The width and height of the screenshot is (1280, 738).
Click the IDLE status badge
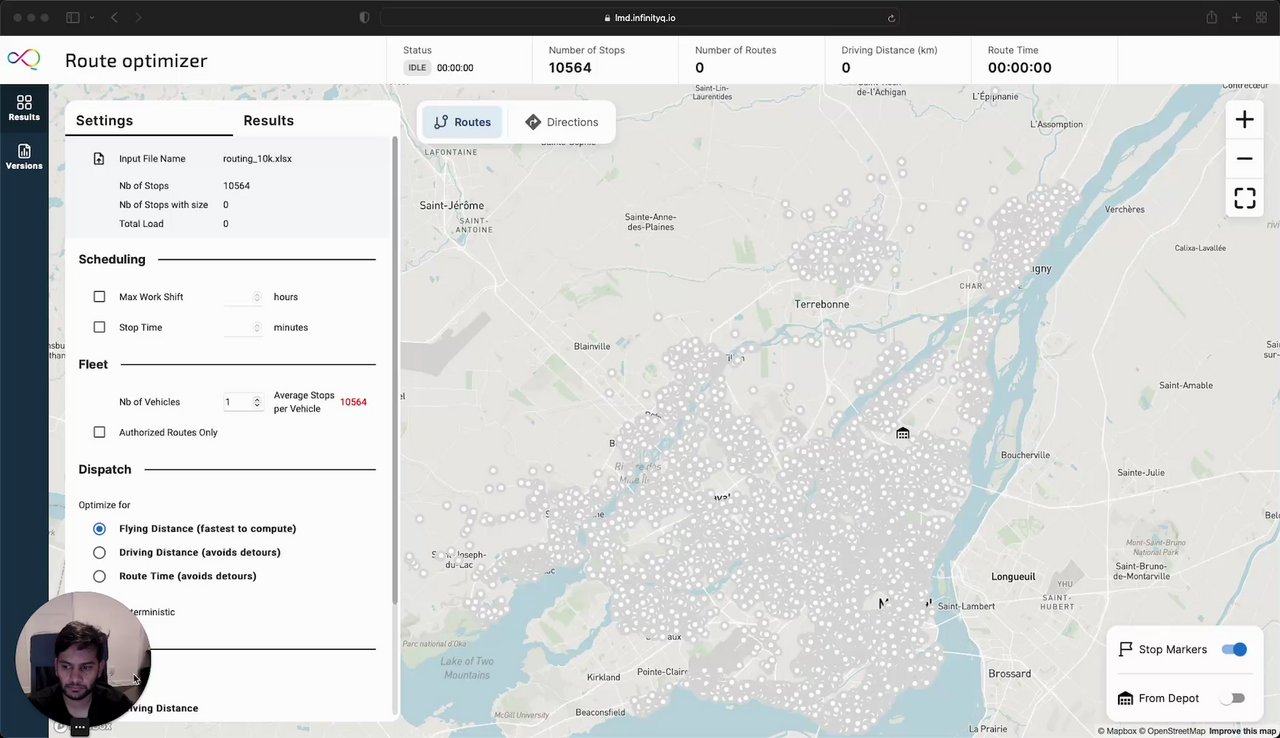pos(417,68)
